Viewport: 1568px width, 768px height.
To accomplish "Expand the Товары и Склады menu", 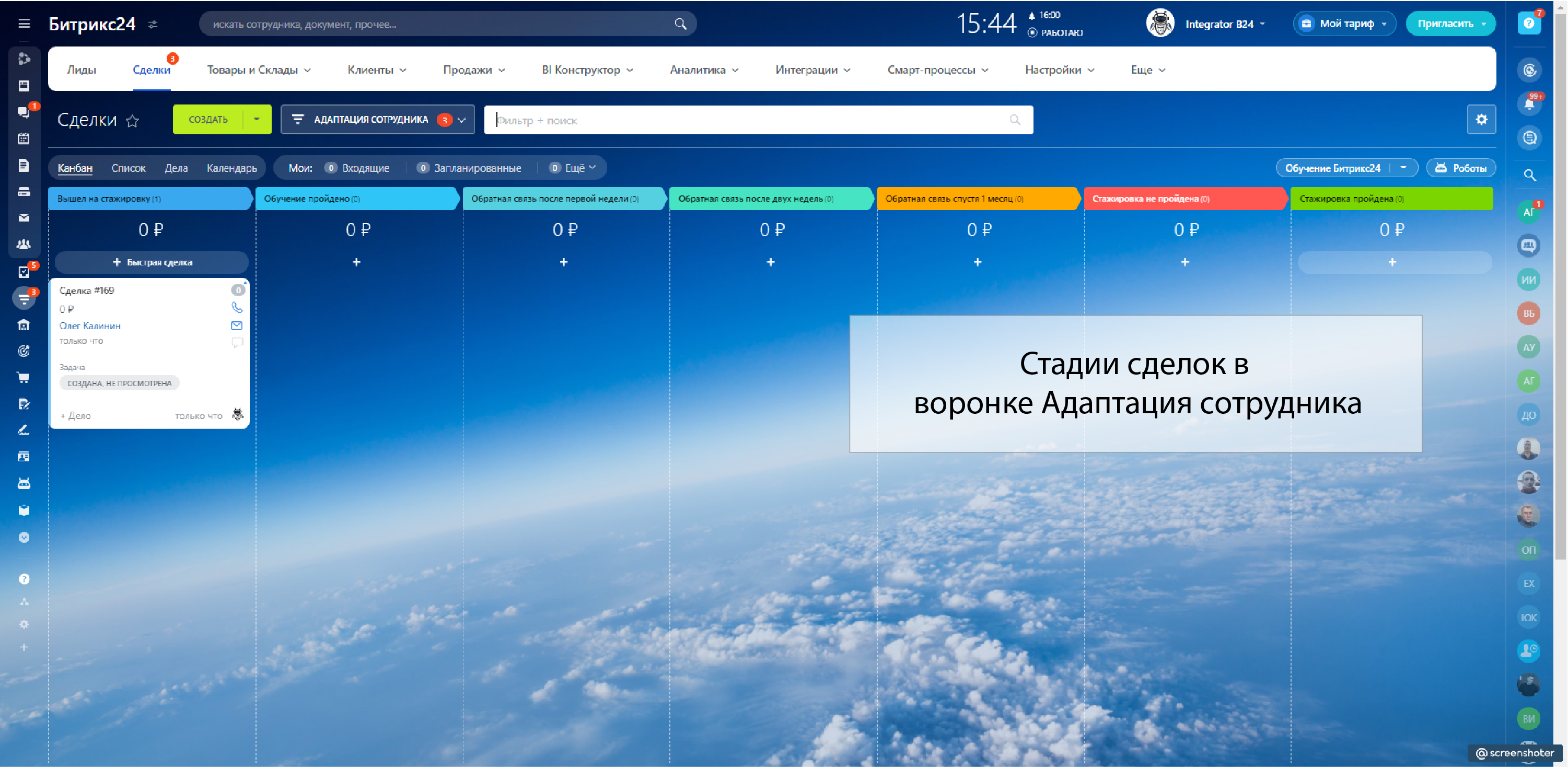I will (259, 70).
